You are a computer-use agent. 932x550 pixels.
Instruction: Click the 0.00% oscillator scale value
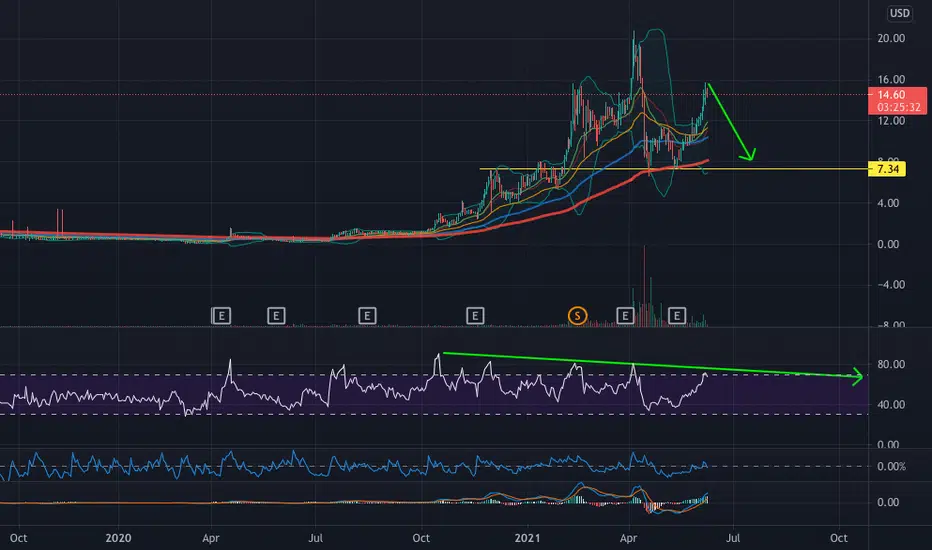click(891, 467)
